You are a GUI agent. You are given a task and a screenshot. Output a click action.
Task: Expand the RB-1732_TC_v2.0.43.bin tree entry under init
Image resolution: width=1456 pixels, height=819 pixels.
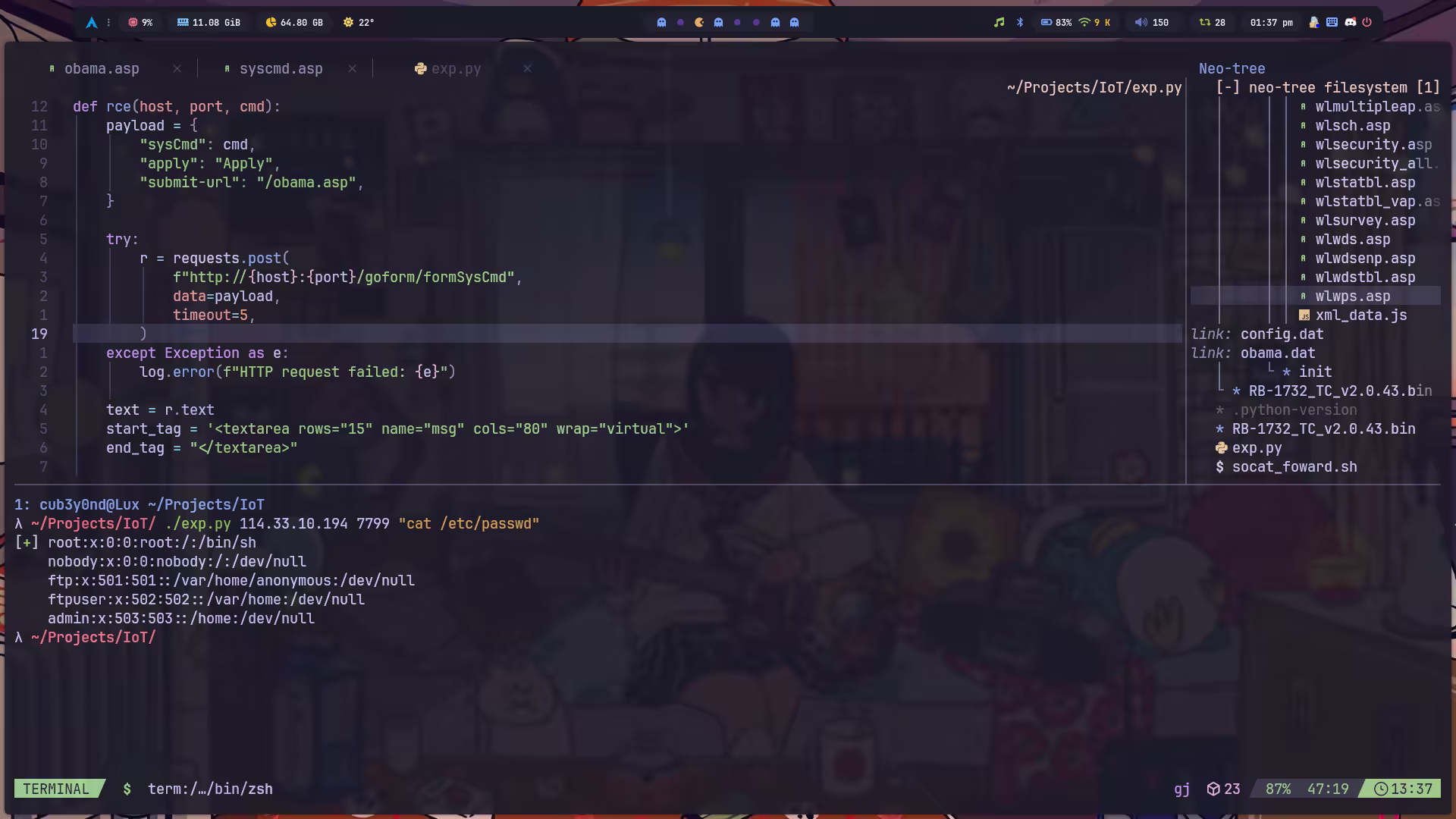1340,391
